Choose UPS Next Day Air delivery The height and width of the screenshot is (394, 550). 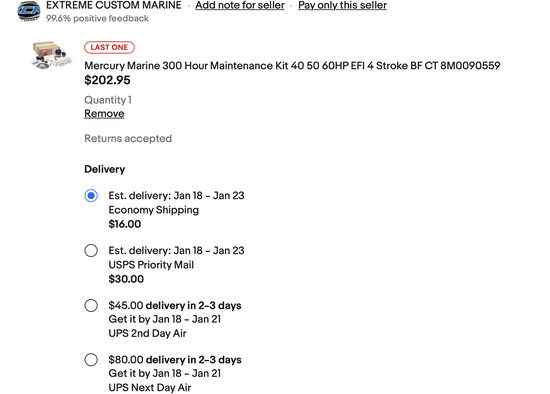click(91, 360)
